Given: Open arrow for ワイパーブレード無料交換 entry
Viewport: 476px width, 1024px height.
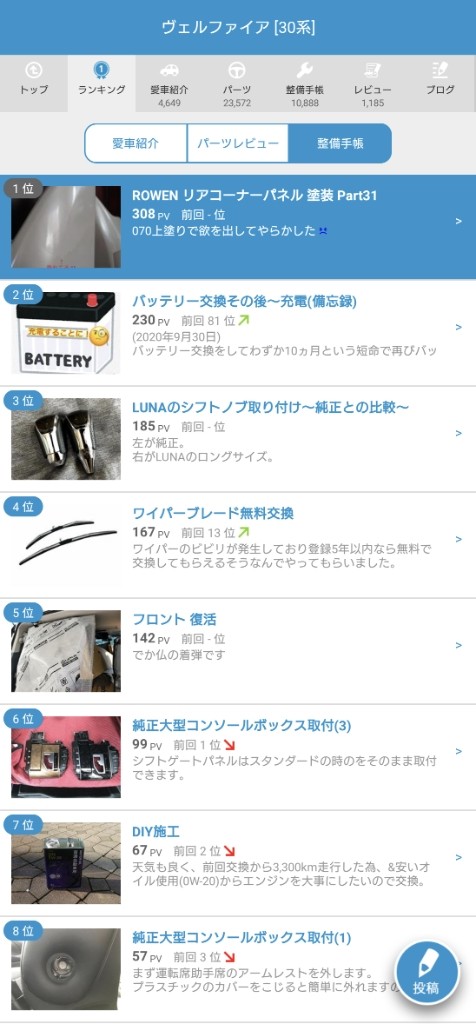Looking at the screenshot, I should coord(458,539).
